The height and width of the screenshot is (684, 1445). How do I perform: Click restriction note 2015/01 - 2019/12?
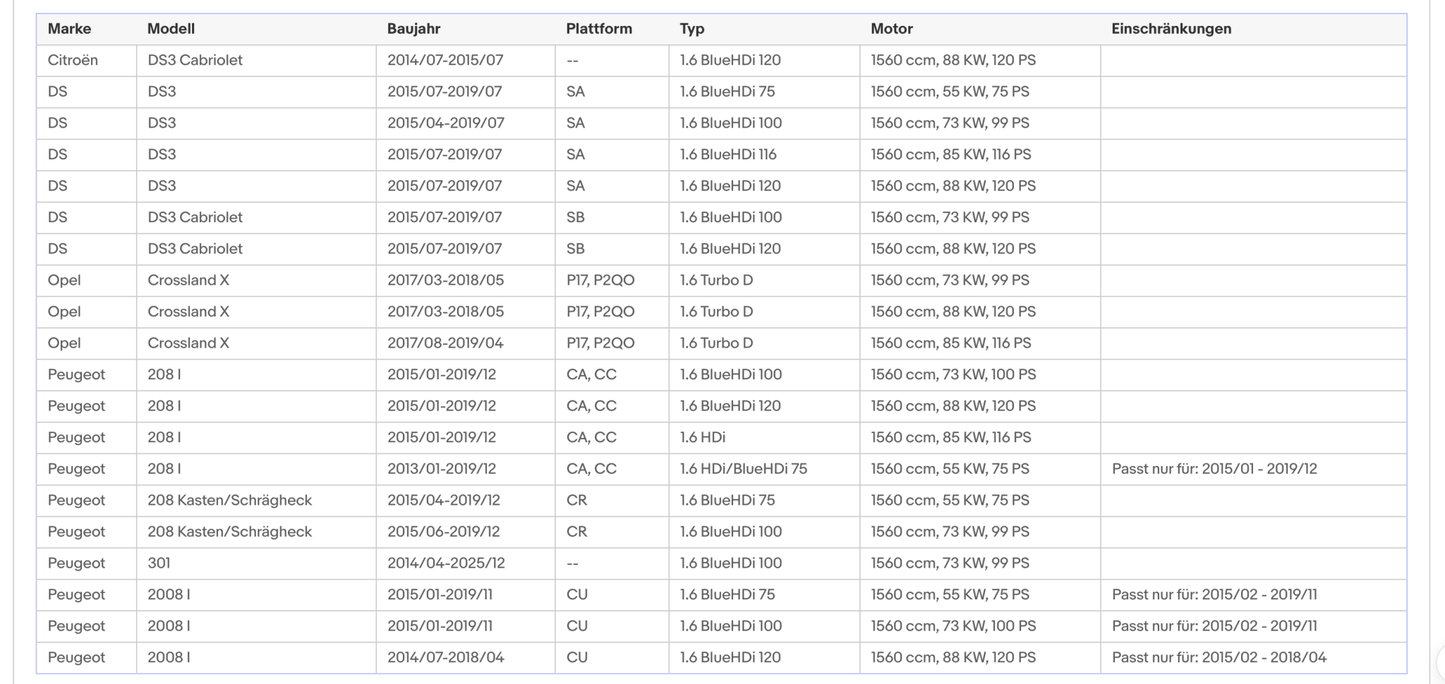click(1214, 469)
